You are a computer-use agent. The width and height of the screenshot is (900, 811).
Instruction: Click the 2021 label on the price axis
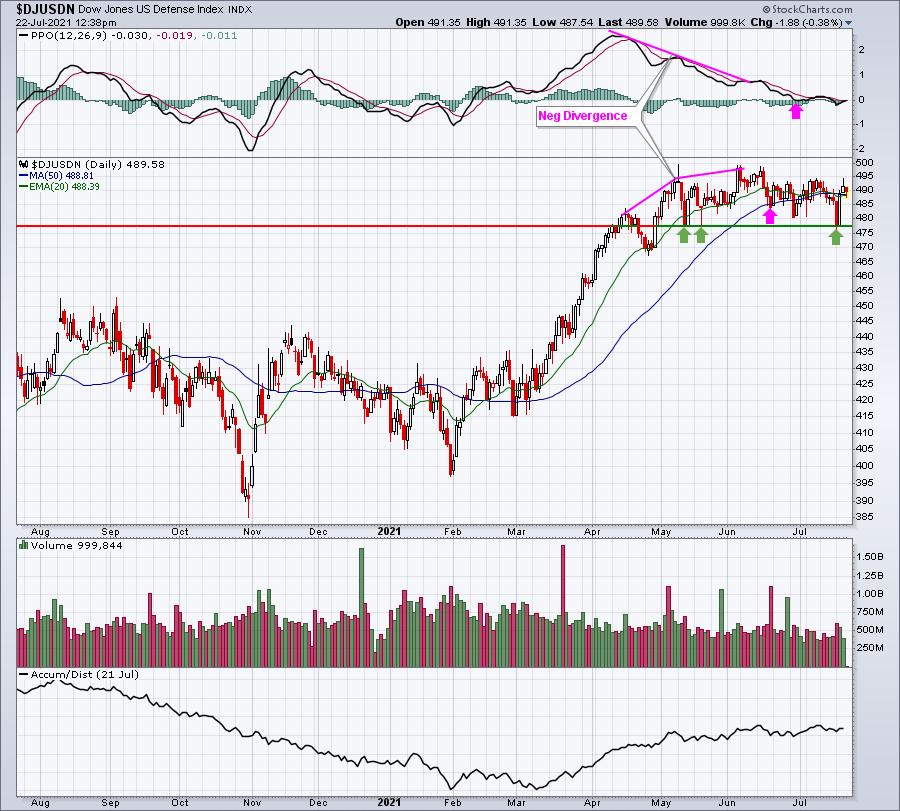click(389, 531)
